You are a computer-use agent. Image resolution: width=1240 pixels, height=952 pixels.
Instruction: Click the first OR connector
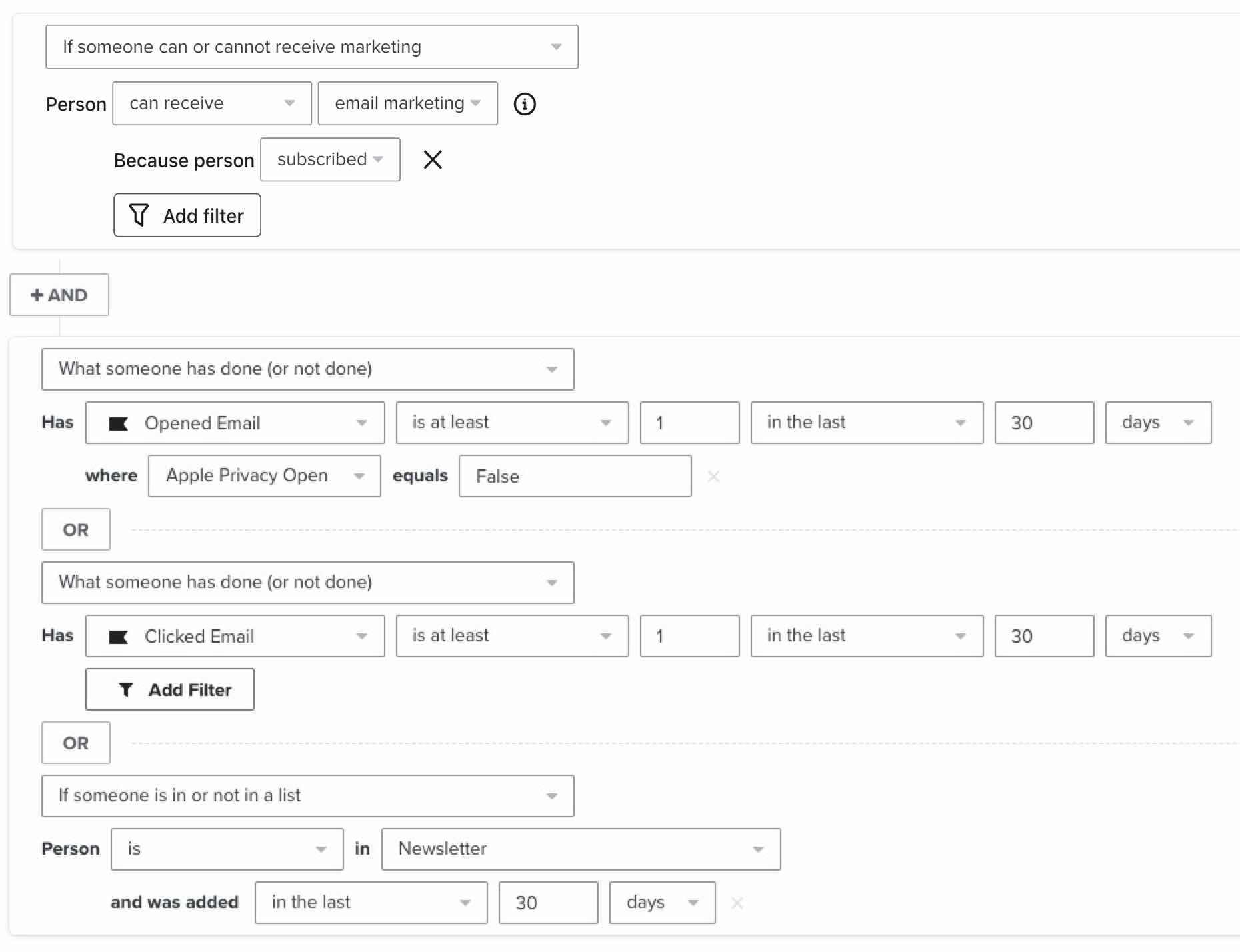pyautogui.click(x=75, y=529)
